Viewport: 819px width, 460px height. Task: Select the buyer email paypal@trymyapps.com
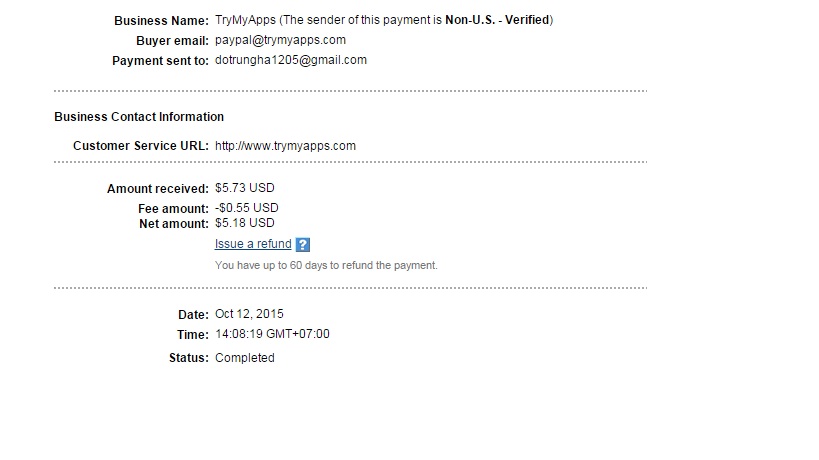(x=280, y=40)
